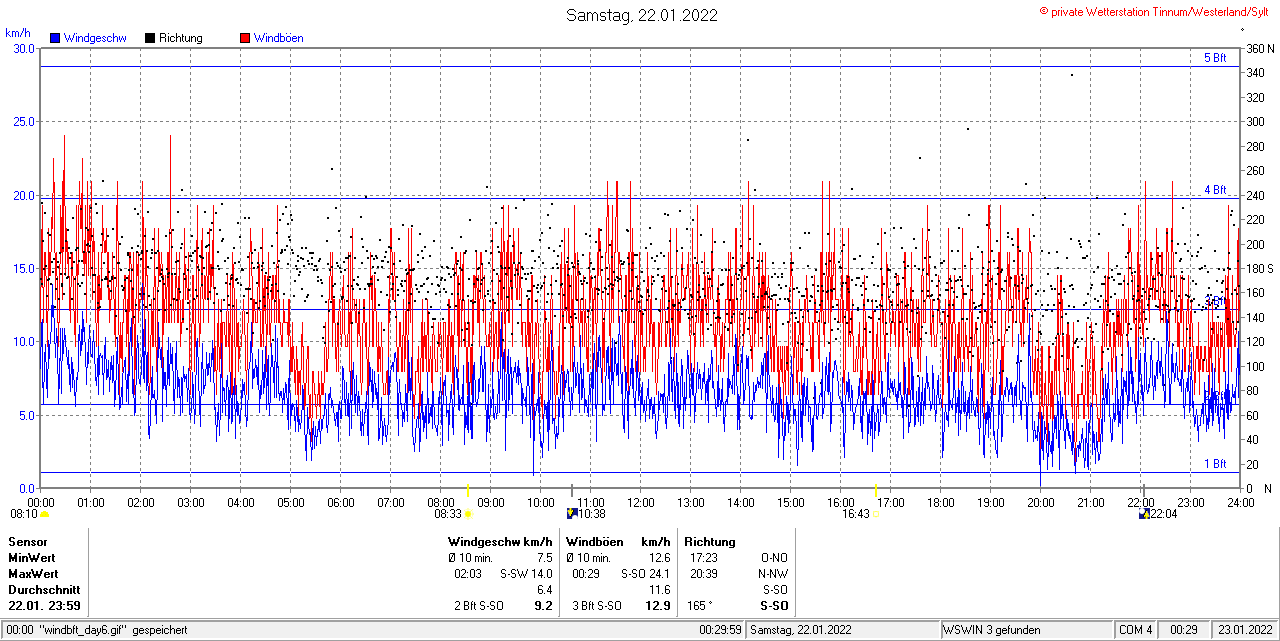
Task: Select the Windböen legend label
Action: [x=279, y=38]
